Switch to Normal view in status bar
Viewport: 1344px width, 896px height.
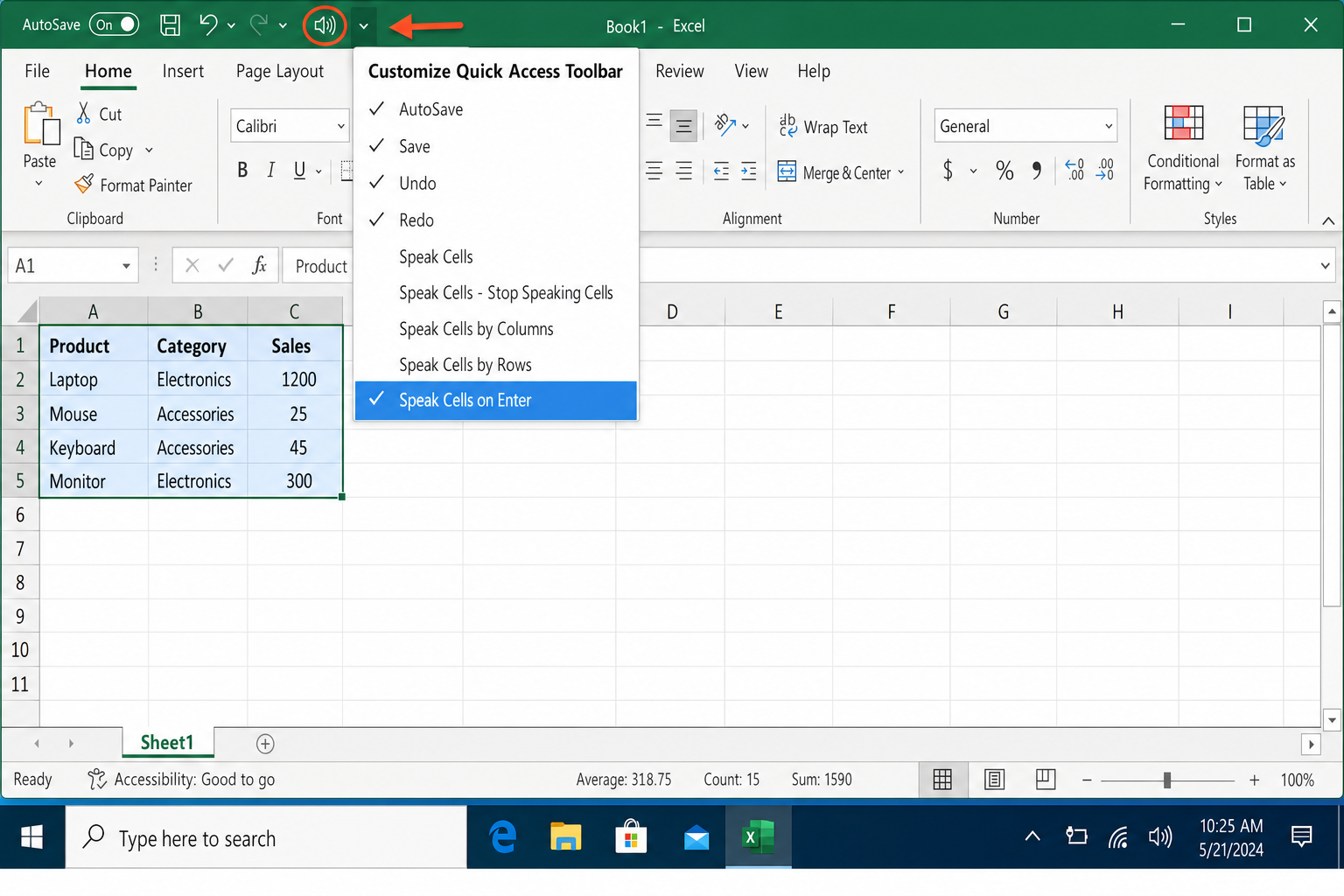(942, 780)
